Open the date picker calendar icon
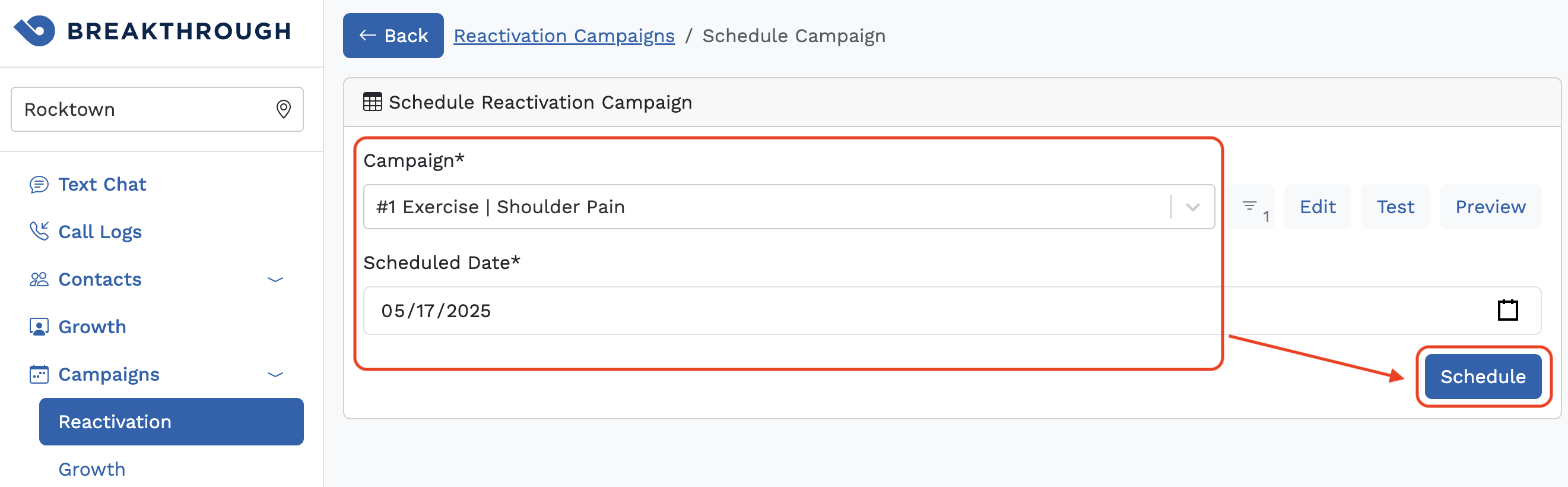The height and width of the screenshot is (487, 1568). tap(1507, 311)
